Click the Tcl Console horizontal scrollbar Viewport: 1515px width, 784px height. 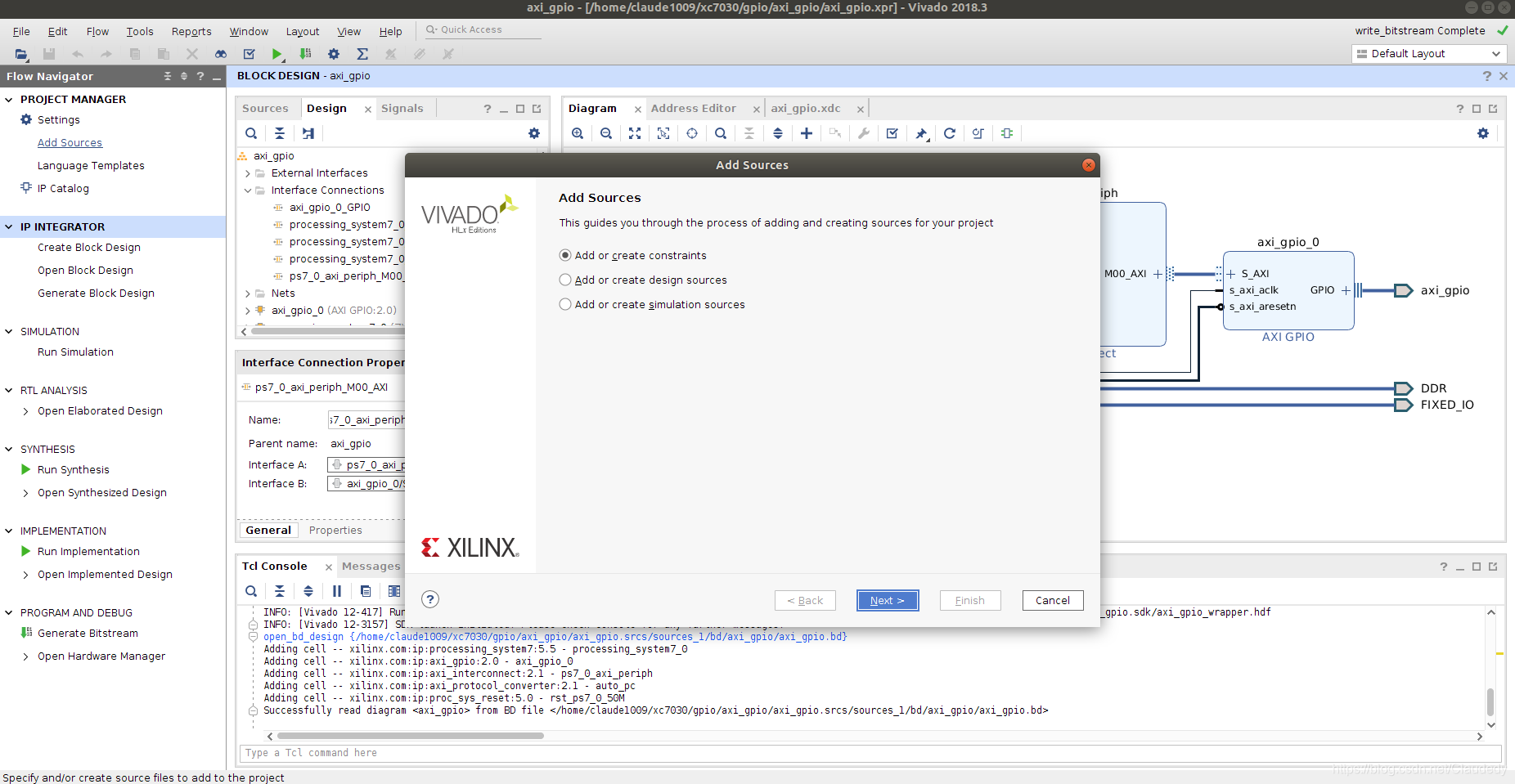(x=411, y=736)
